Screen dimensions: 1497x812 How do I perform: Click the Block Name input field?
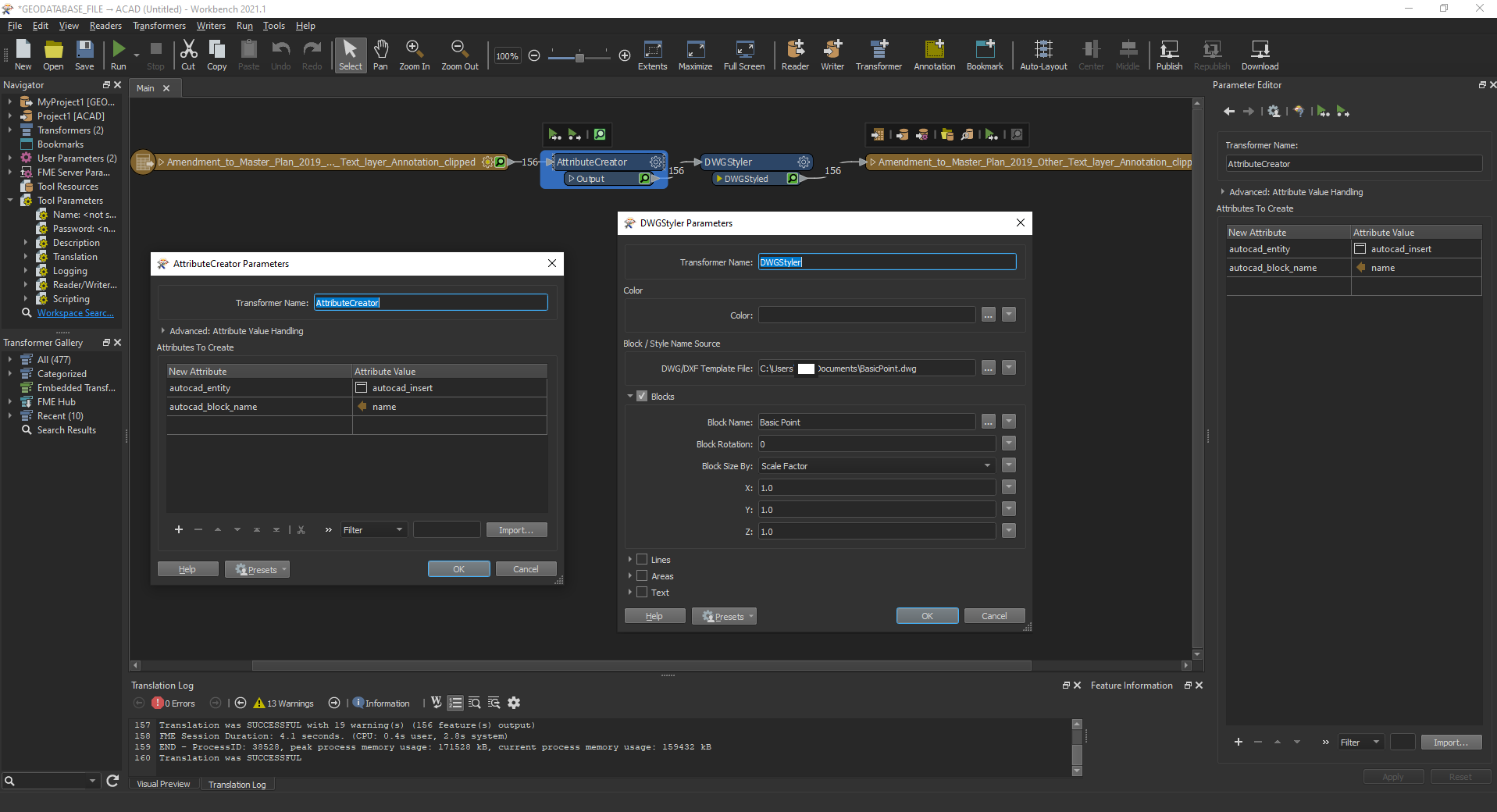click(867, 422)
